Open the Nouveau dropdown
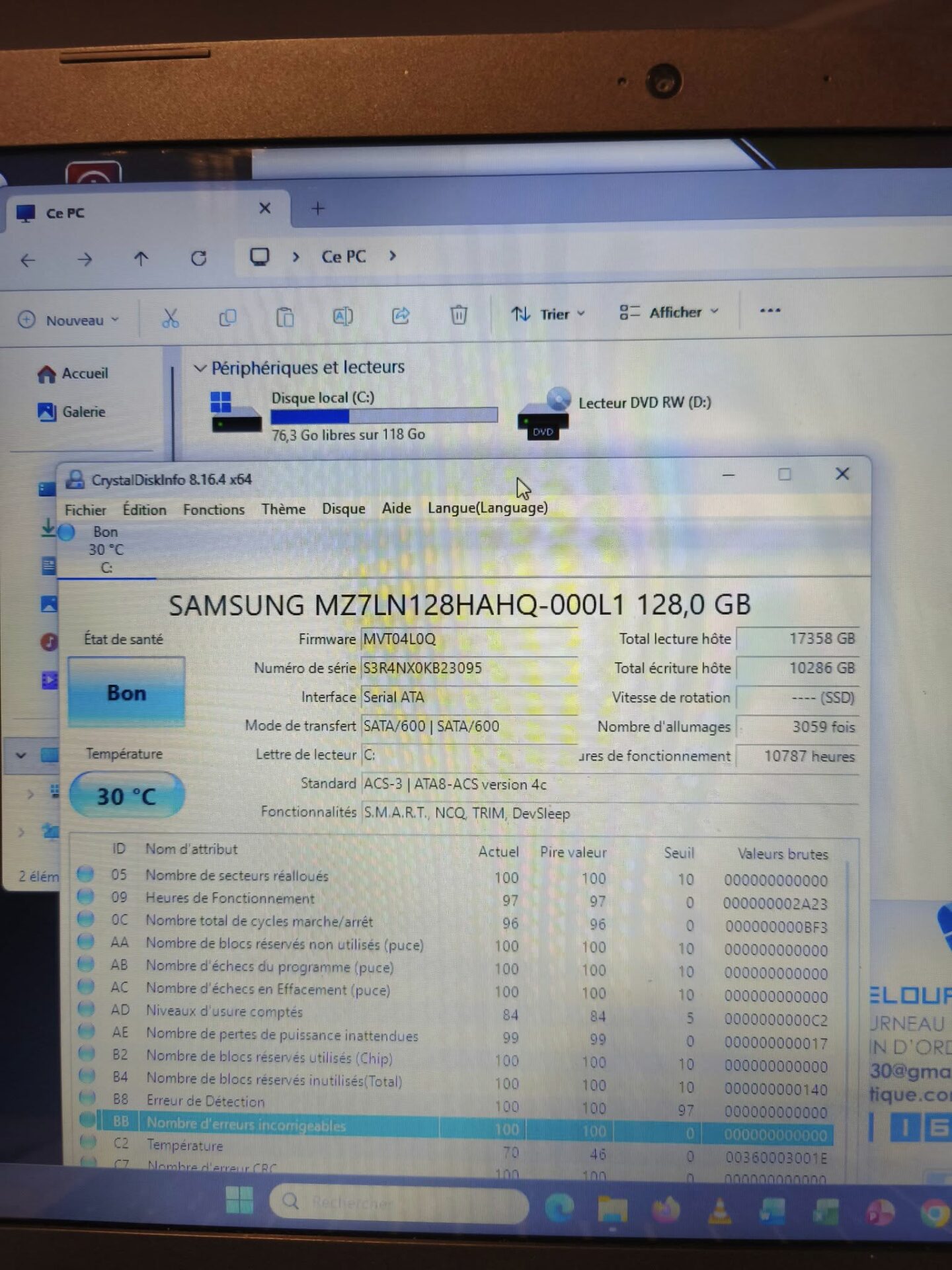952x1270 pixels. (69, 320)
